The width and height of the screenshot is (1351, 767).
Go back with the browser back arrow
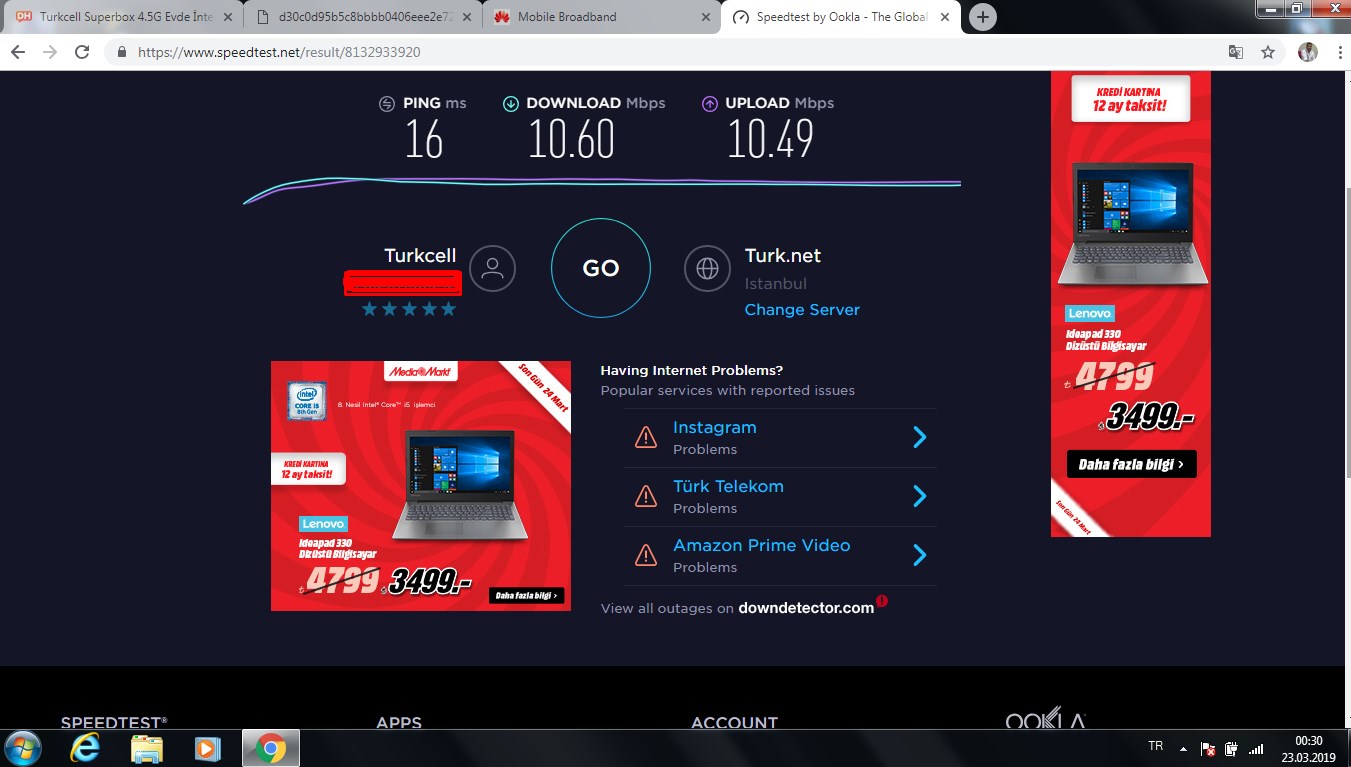pos(18,52)
